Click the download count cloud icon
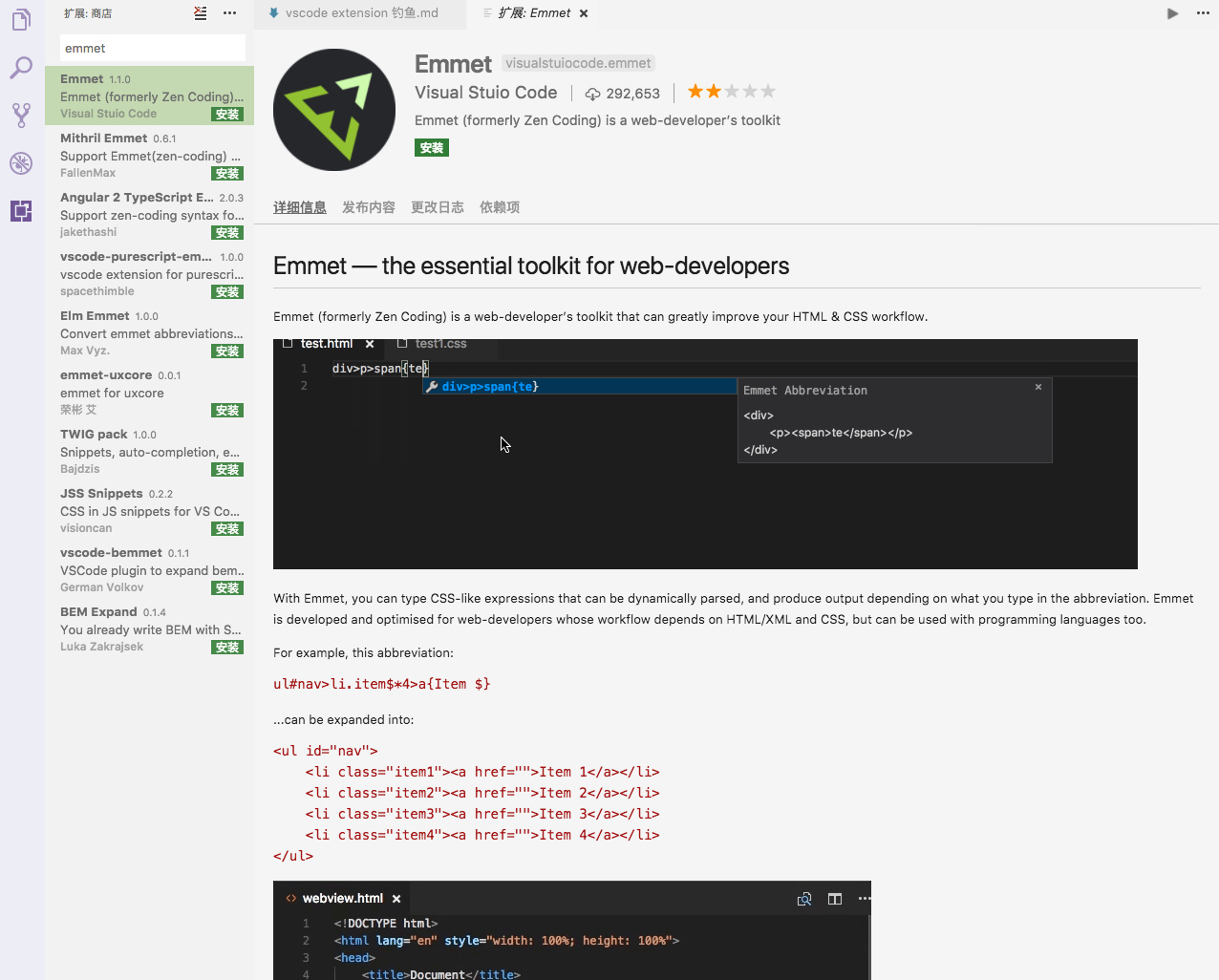The width and height of the screenshot is (1219, 980). [593, 94]
